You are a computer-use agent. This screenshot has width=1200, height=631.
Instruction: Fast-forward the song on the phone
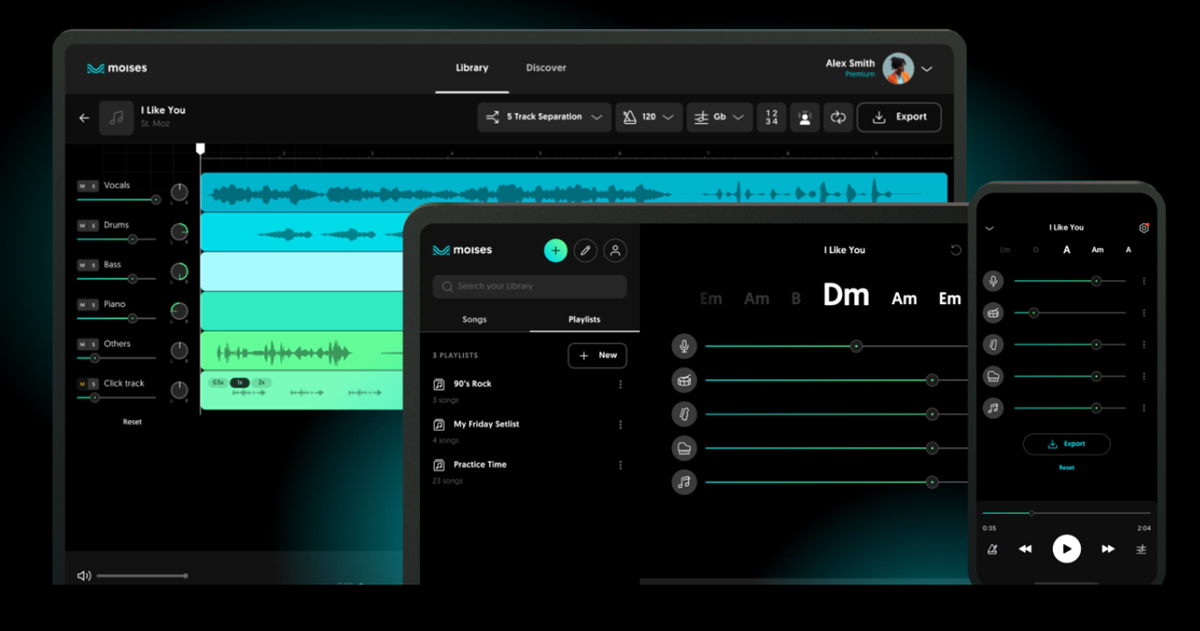(1108, 549)
